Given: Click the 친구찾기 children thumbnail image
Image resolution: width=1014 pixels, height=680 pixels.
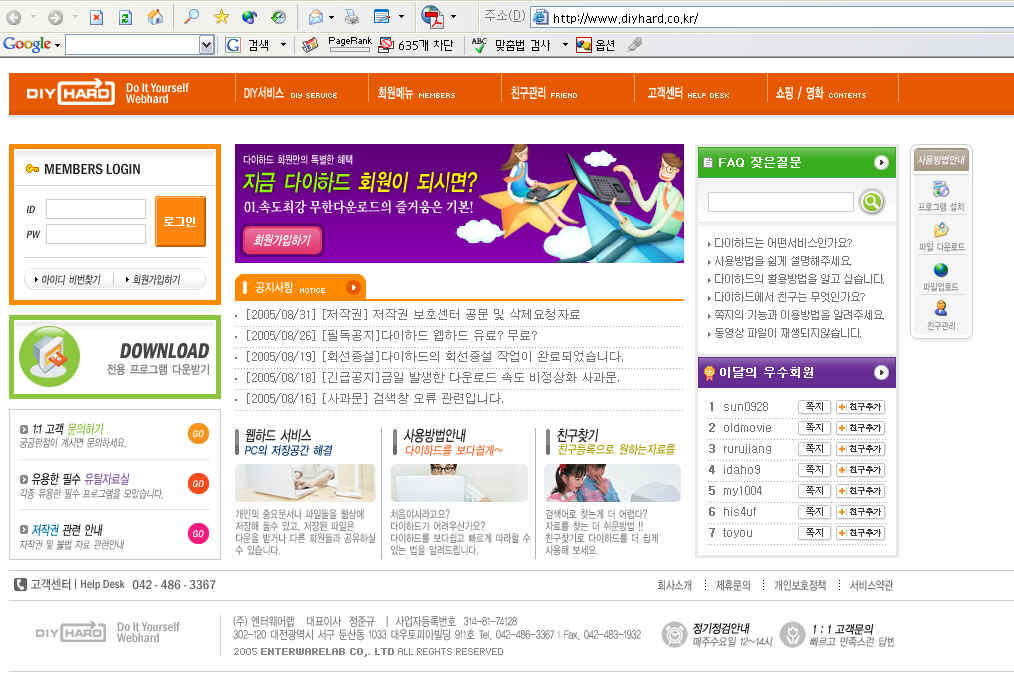Looking at the screenshot, I should [x=612, y=483].
